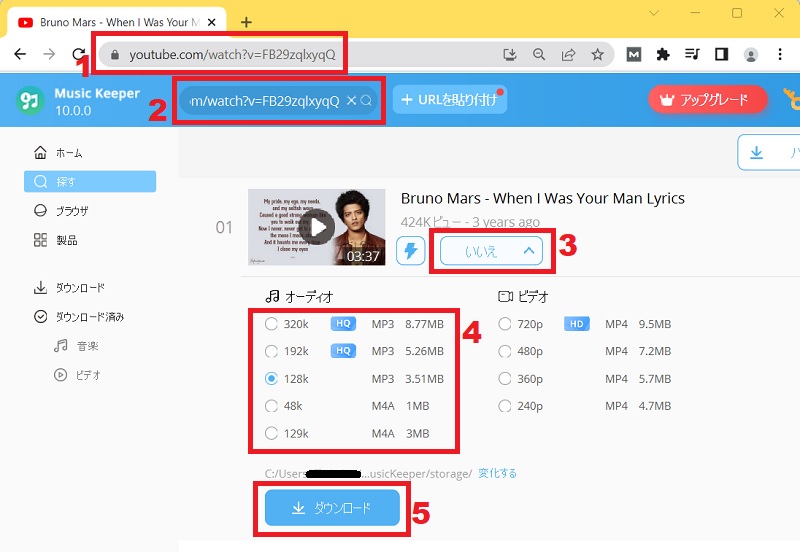The image size is (800, 552).
Task: Click the Music Keeper logo icon
Action: point(30,101)
